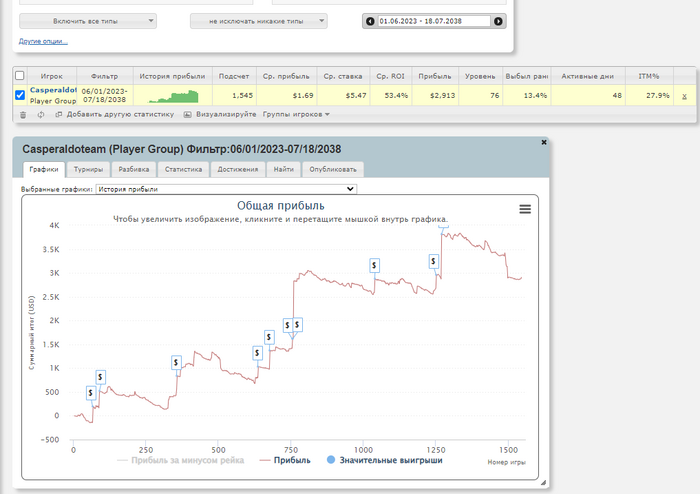Click the resize handle of chart panel

pos(543,482)
